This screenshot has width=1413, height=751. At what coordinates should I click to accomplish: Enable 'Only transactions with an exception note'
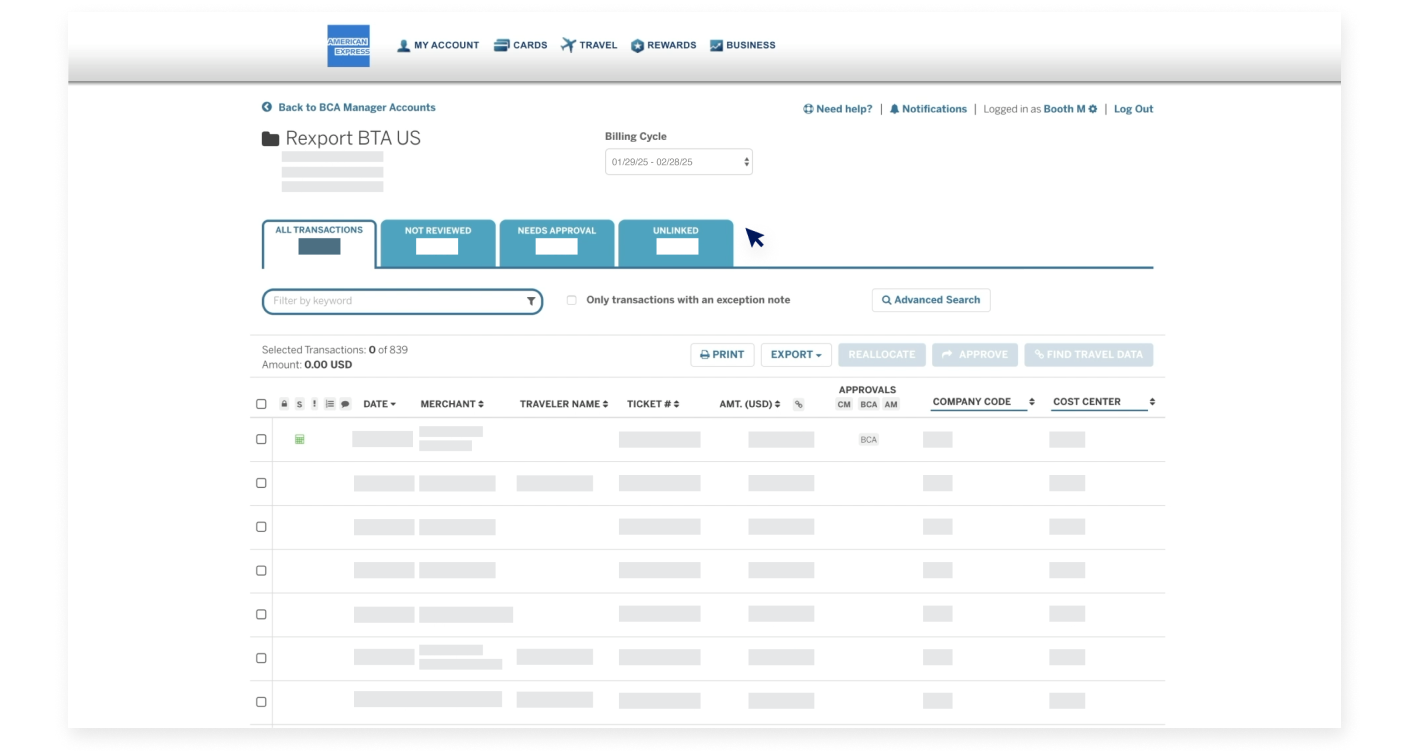coord(570,299)
